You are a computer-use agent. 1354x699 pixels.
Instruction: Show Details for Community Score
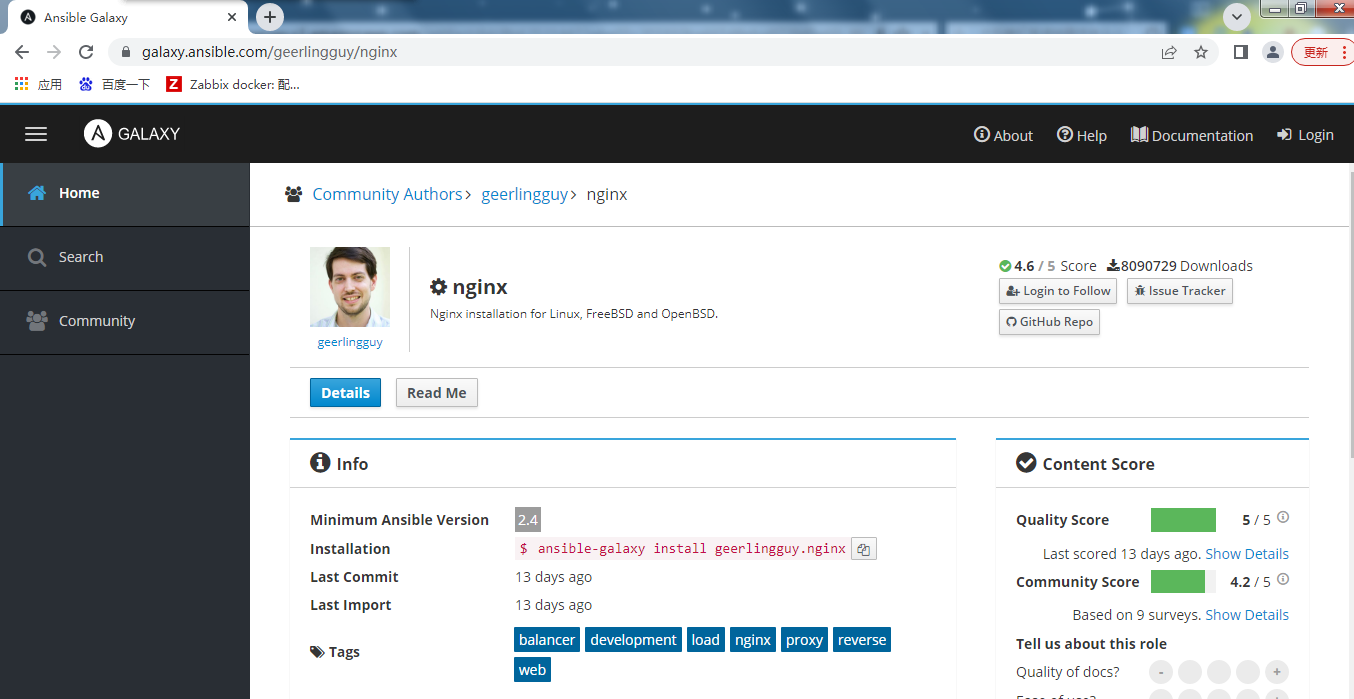(1247, 615)
